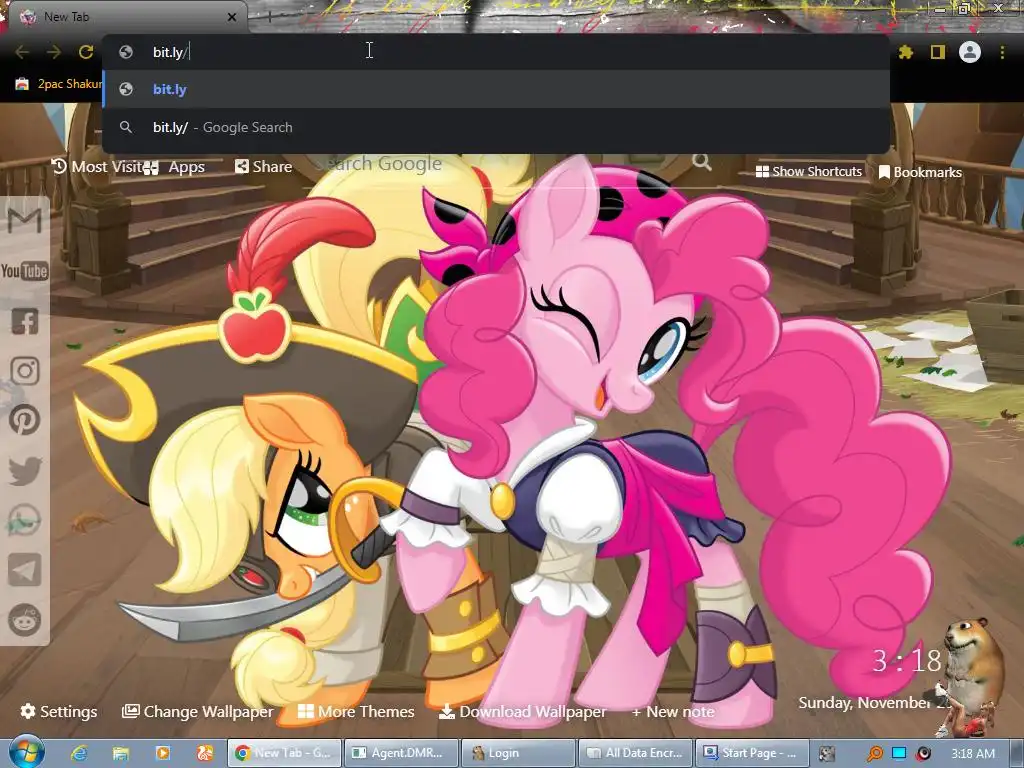Open the Reddit sidebar shortcut

(x=25, y=620)
